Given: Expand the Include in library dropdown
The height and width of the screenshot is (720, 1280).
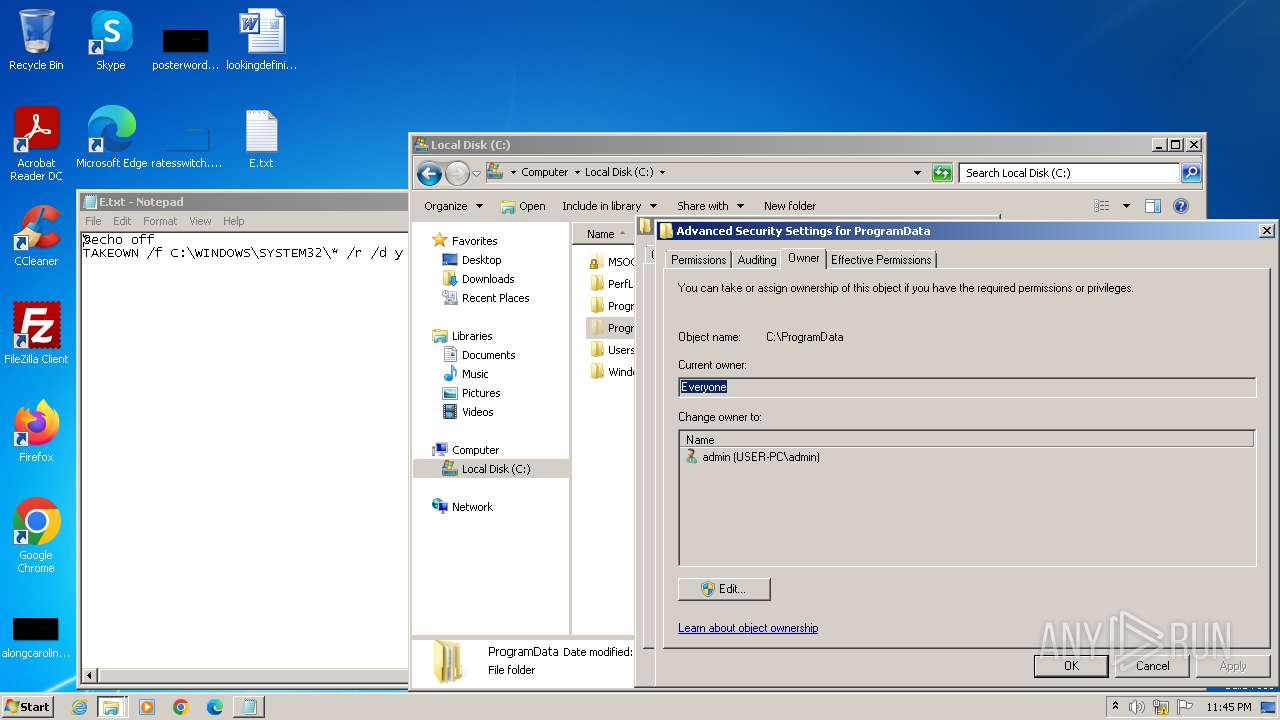Looking at the screenshot, I should coord(609,206).
